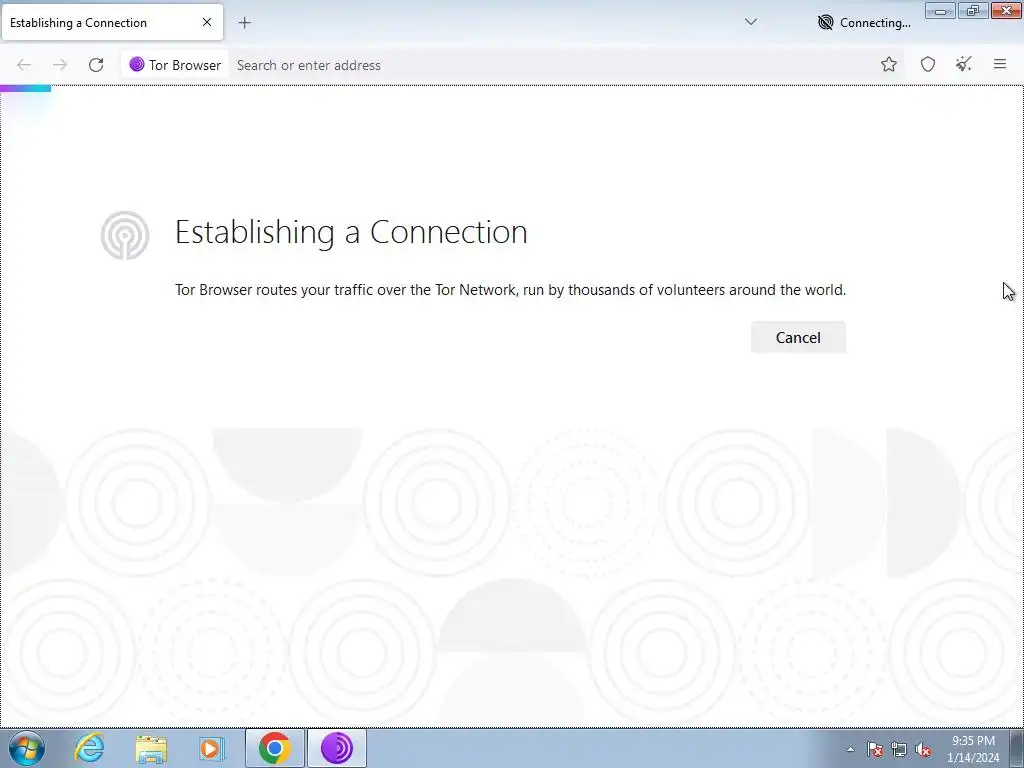Click the Connecting... status indicator

(863, 23)
